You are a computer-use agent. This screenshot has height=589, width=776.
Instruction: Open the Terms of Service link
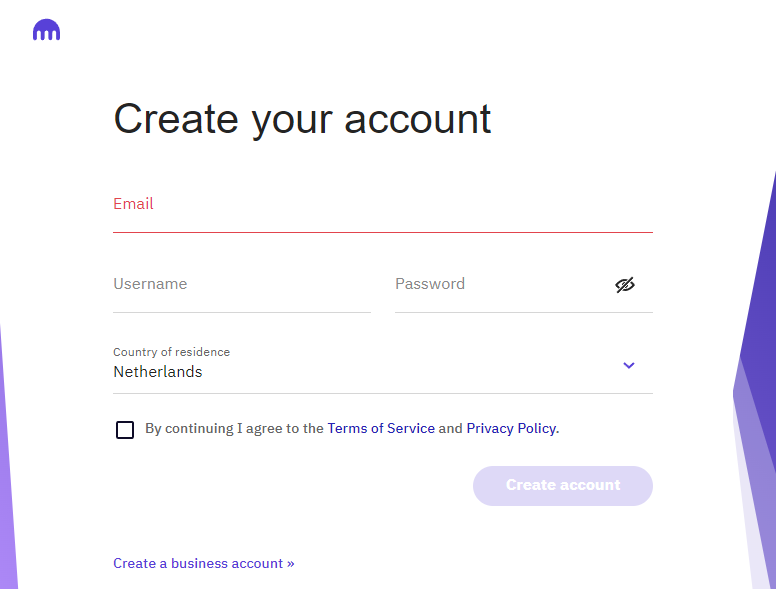coord(381,428)
